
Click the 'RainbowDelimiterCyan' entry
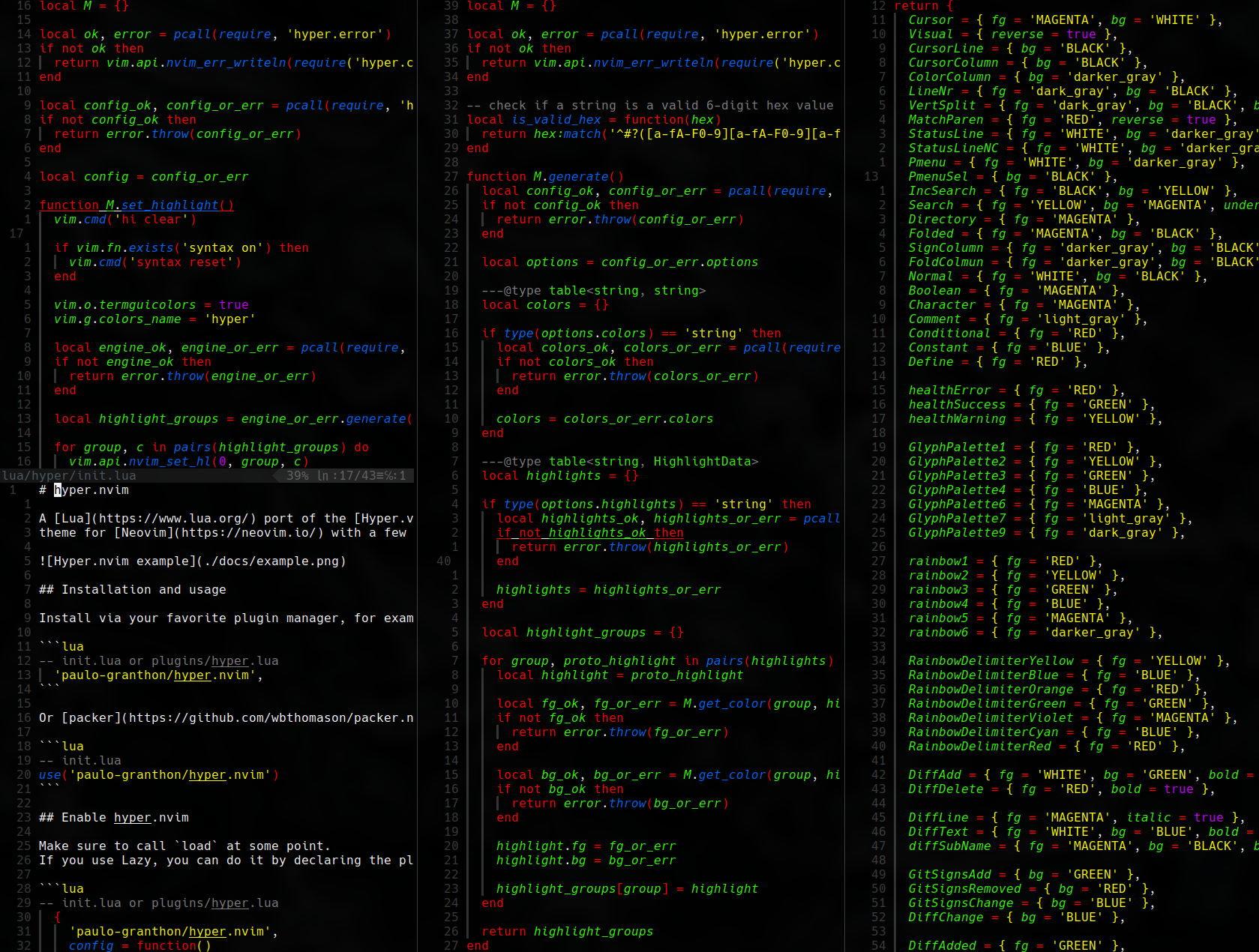(x=1054, y=732)
